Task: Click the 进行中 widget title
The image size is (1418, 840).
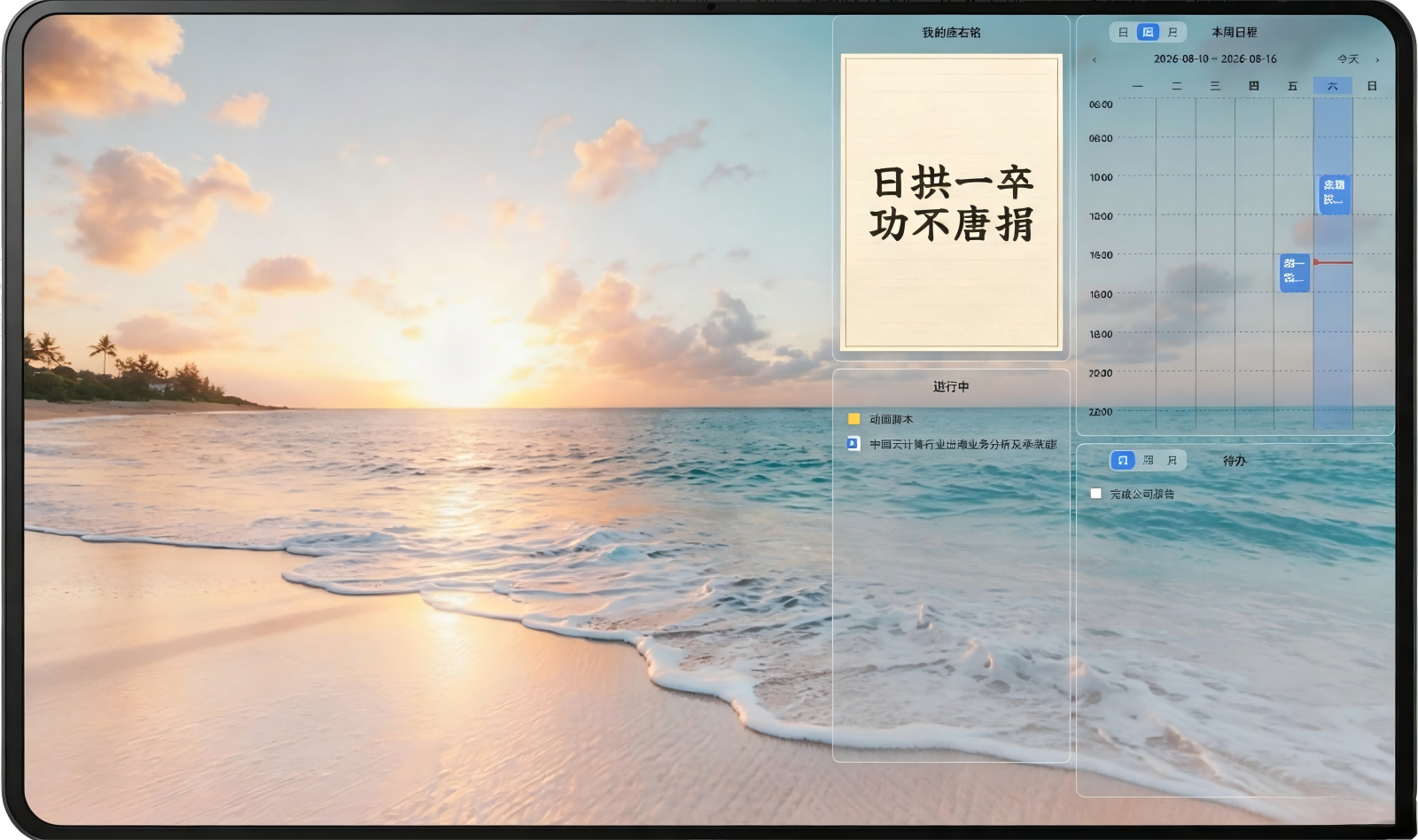Action: (x=951, y=386)
